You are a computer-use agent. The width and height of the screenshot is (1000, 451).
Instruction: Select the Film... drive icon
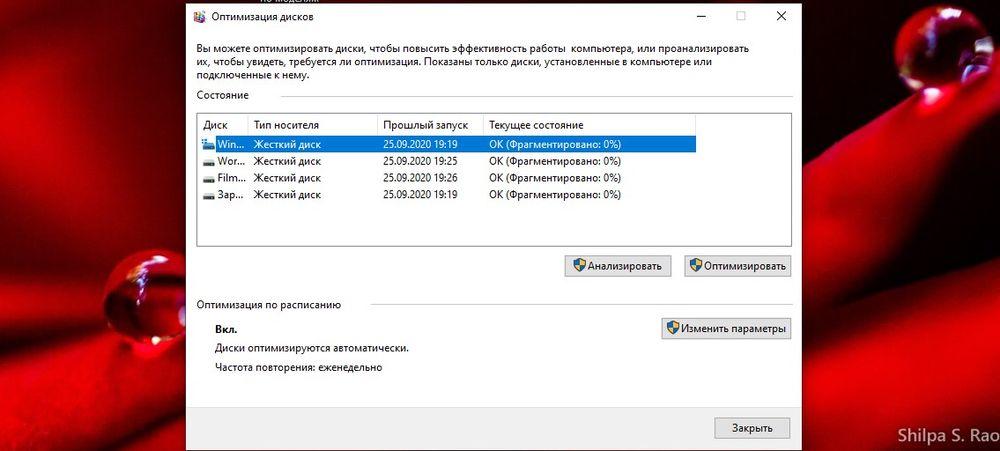coord(209,179)
